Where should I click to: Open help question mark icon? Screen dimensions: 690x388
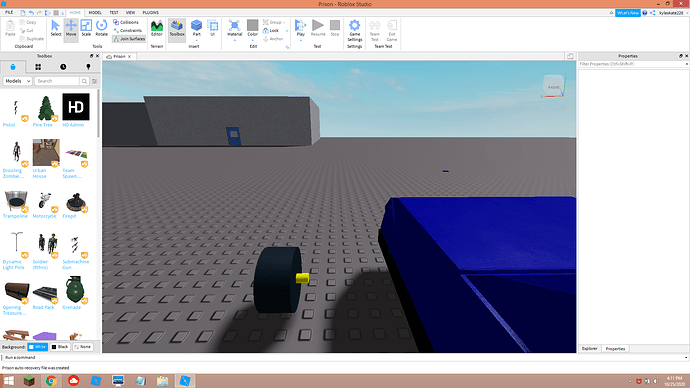pyautogui.click(x=645, y=13)
